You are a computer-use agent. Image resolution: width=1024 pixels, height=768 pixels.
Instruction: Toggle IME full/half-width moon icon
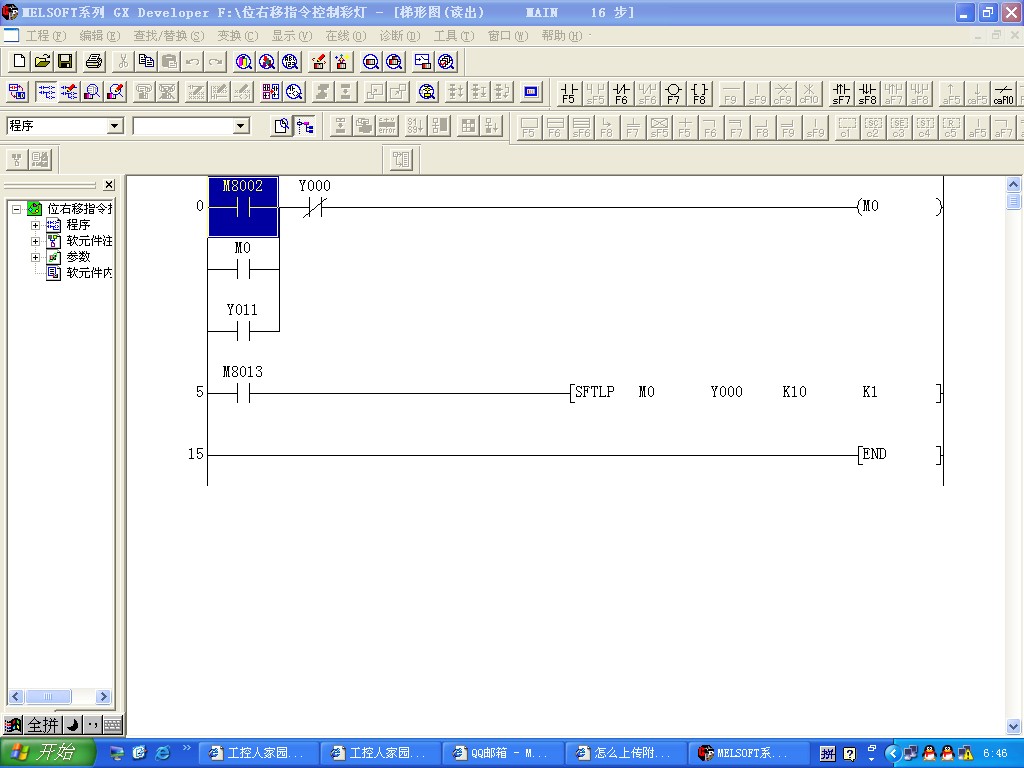click(x=72, y=725)
